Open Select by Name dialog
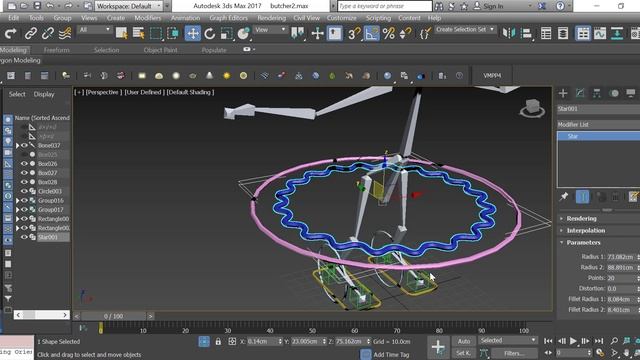This screenshot has height=360, width=640. pyautogui.click(x=138, y=33)
